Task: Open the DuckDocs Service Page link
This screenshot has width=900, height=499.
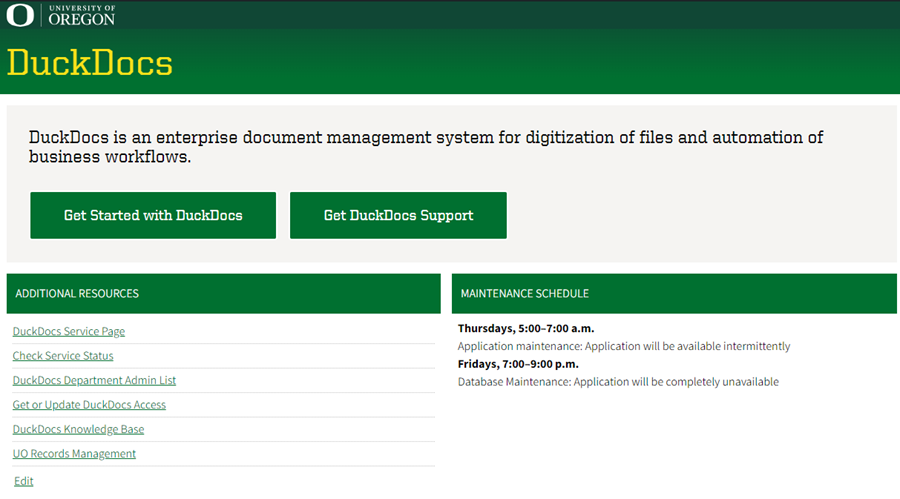Action: 69,331
